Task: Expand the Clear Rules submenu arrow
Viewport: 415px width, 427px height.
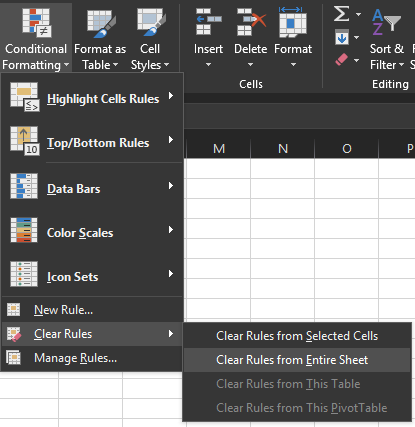Action: 171,334
